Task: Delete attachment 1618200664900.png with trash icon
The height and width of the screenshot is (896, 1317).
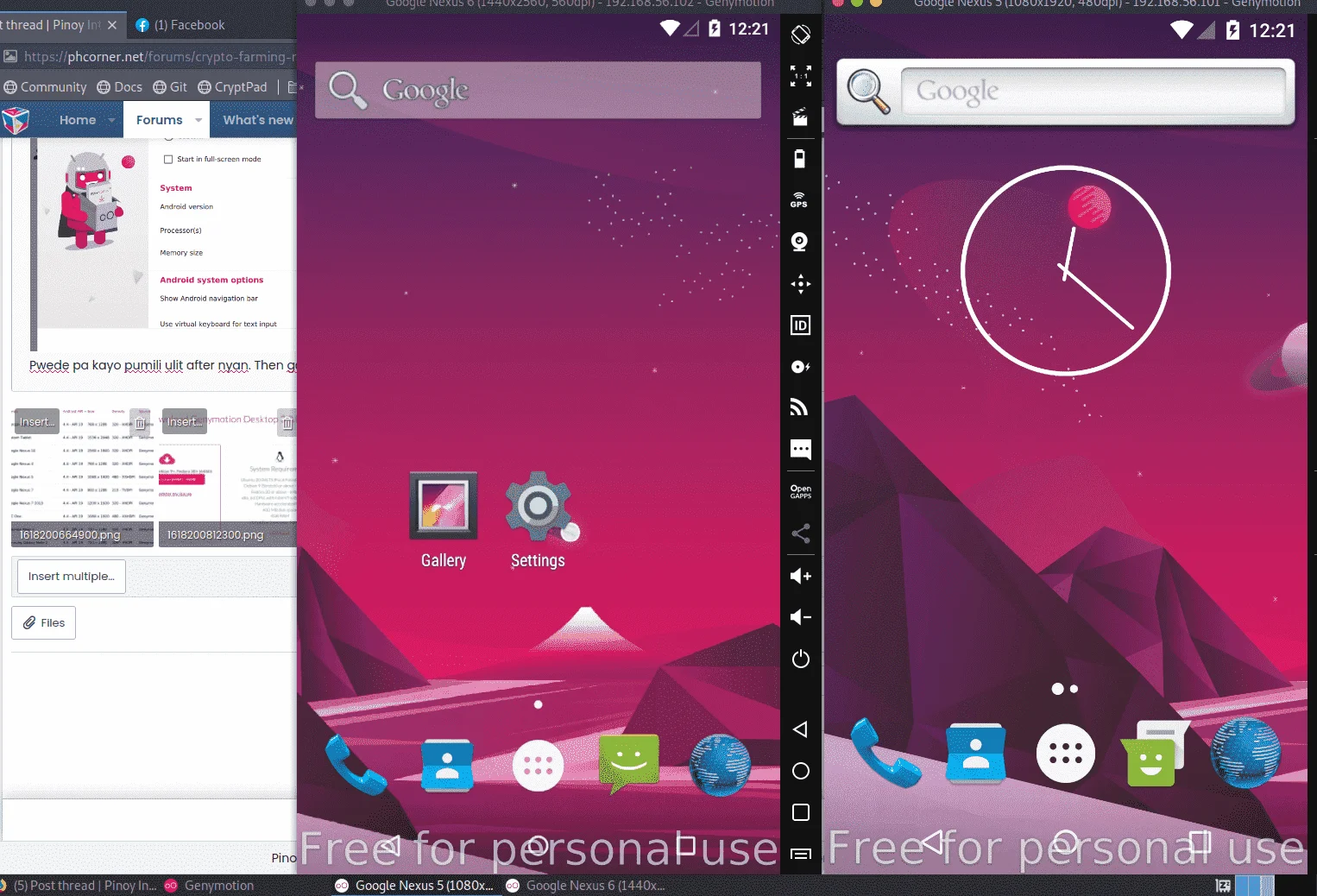Action: coord(140,423)
